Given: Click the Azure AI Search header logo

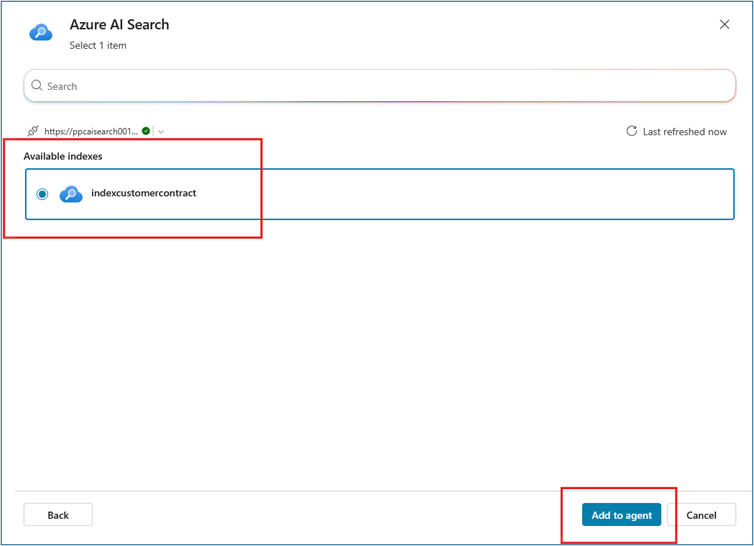Looking at the screenshot, I should pyautogui.click(x=41, y=33).
